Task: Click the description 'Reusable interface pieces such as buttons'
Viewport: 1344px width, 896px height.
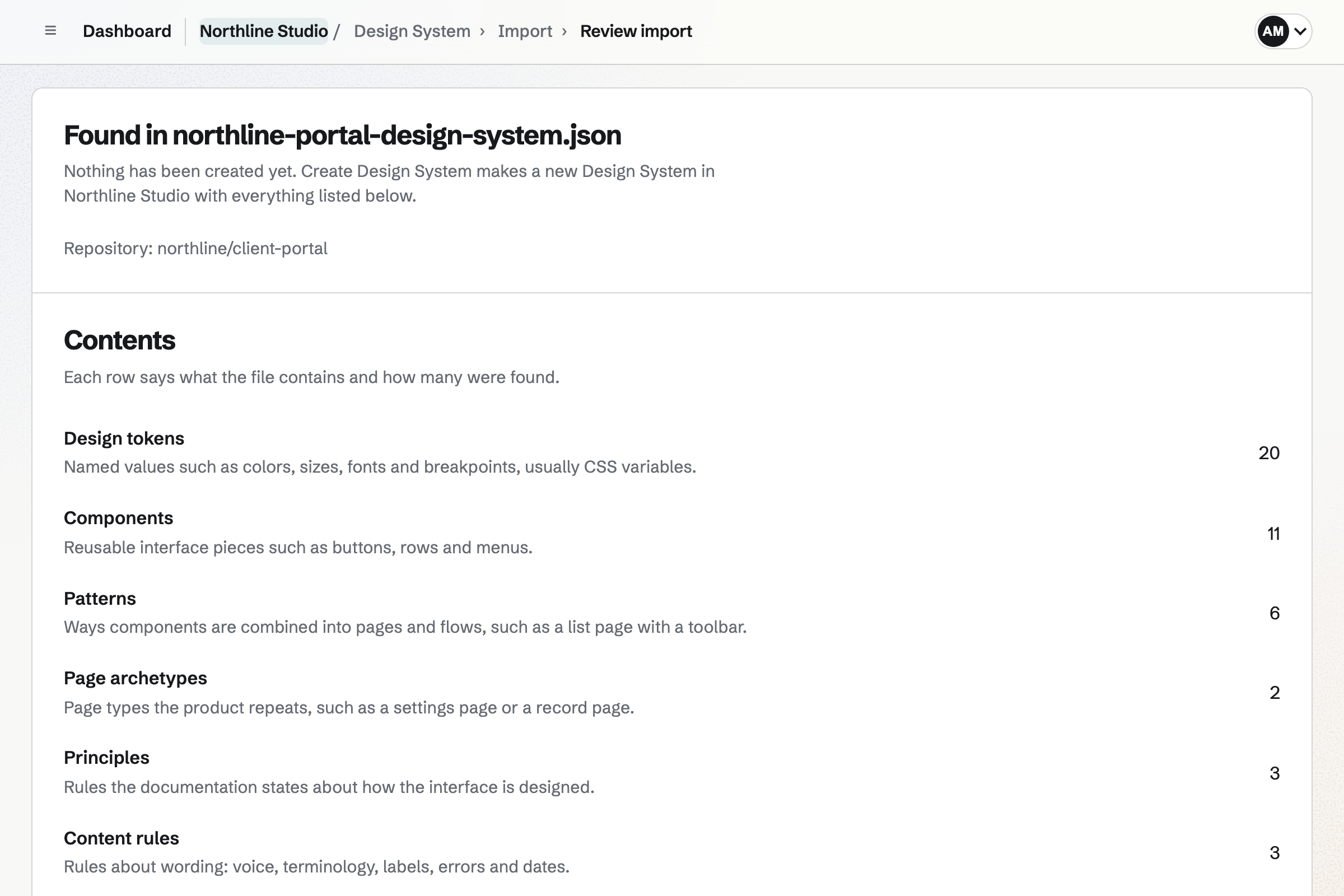Action: 298,548
